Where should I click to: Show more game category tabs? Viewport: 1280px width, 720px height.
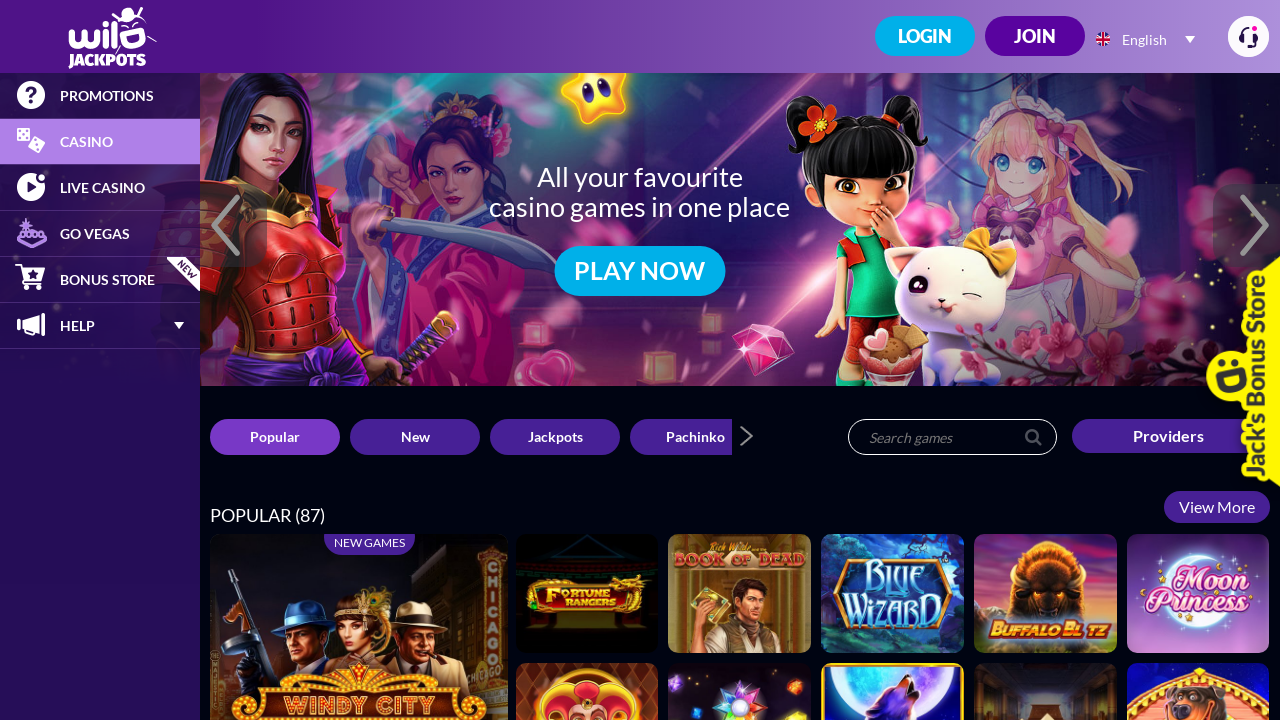point(746,436)
